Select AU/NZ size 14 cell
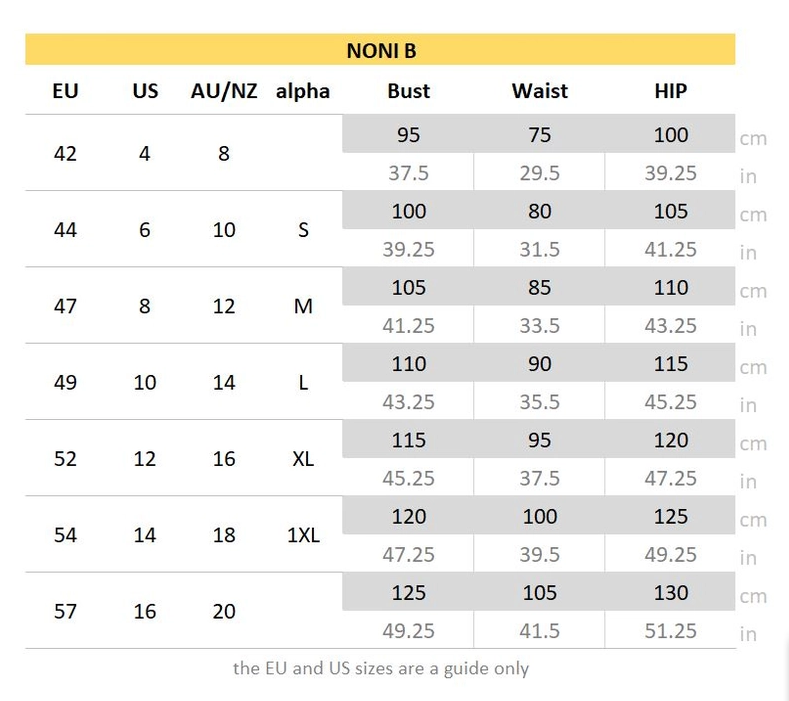 click(224, 382)
